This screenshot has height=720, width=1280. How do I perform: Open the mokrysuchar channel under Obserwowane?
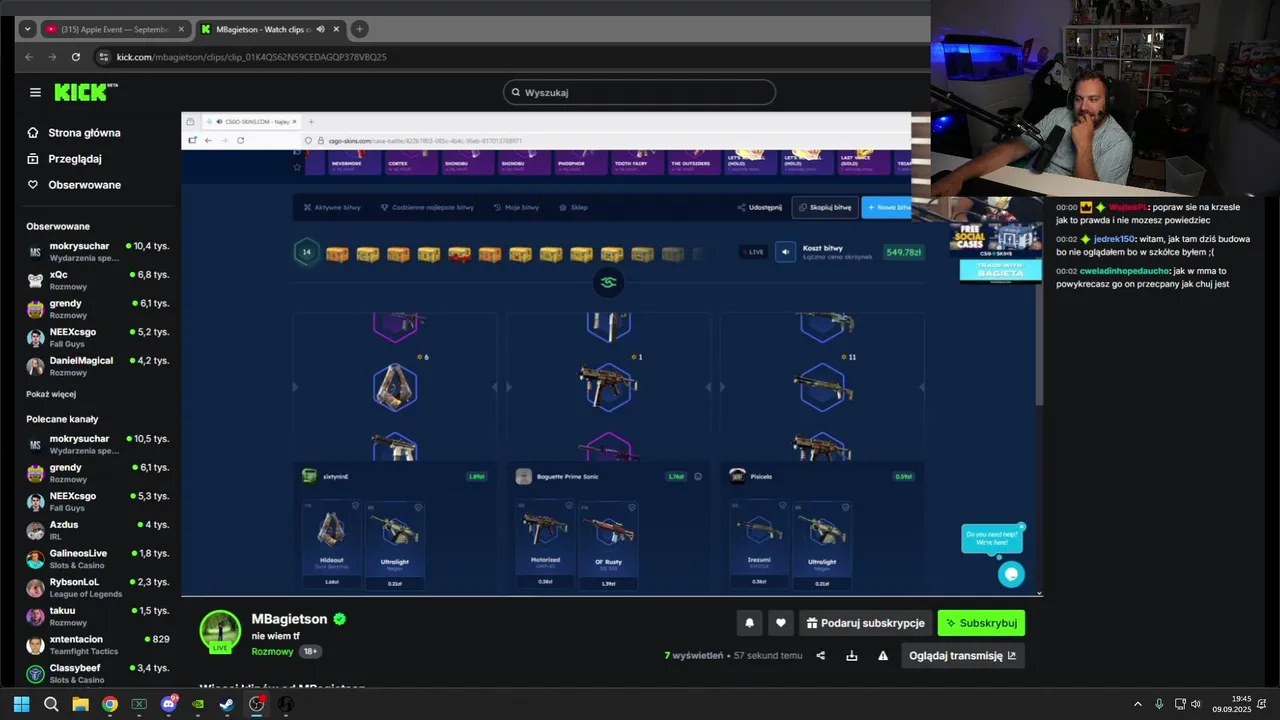tap(97, 251)
